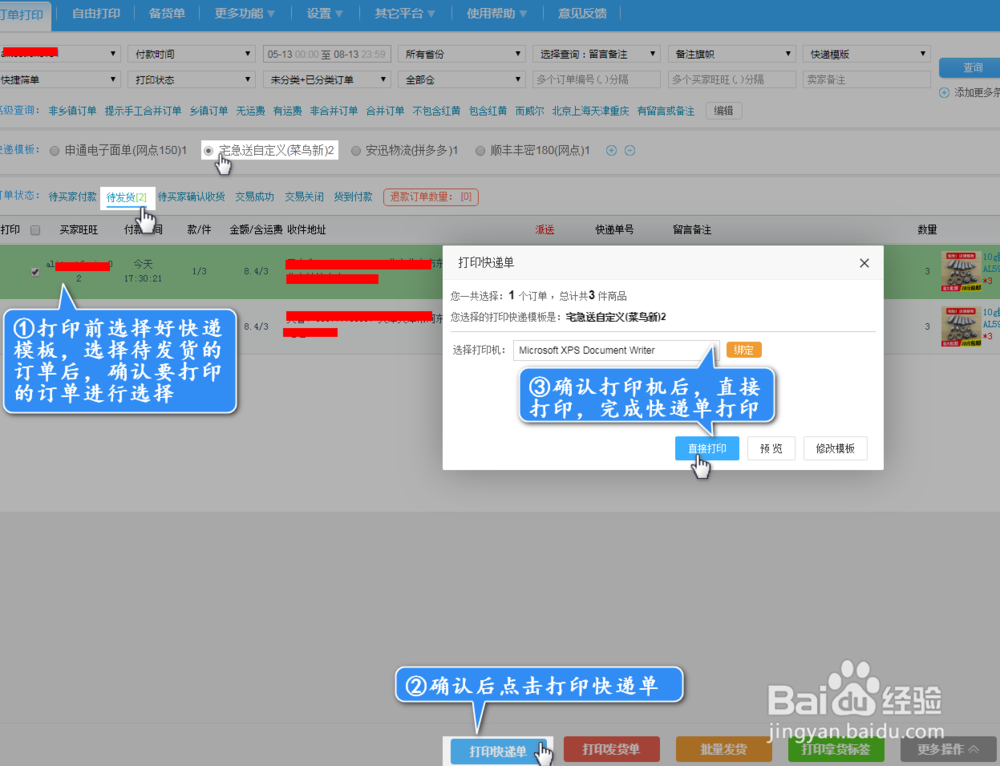1000x766 pixels.
Task: Open the 所有省份 province dropdown
Action: click(x=460, y=52)
